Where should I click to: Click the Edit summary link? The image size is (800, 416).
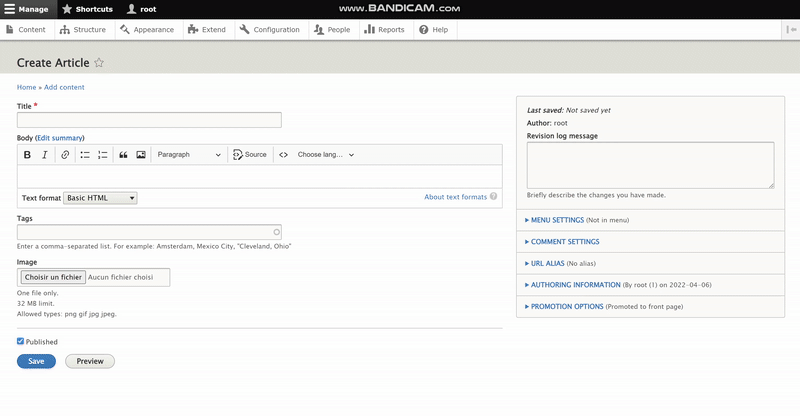pos(60,138)
